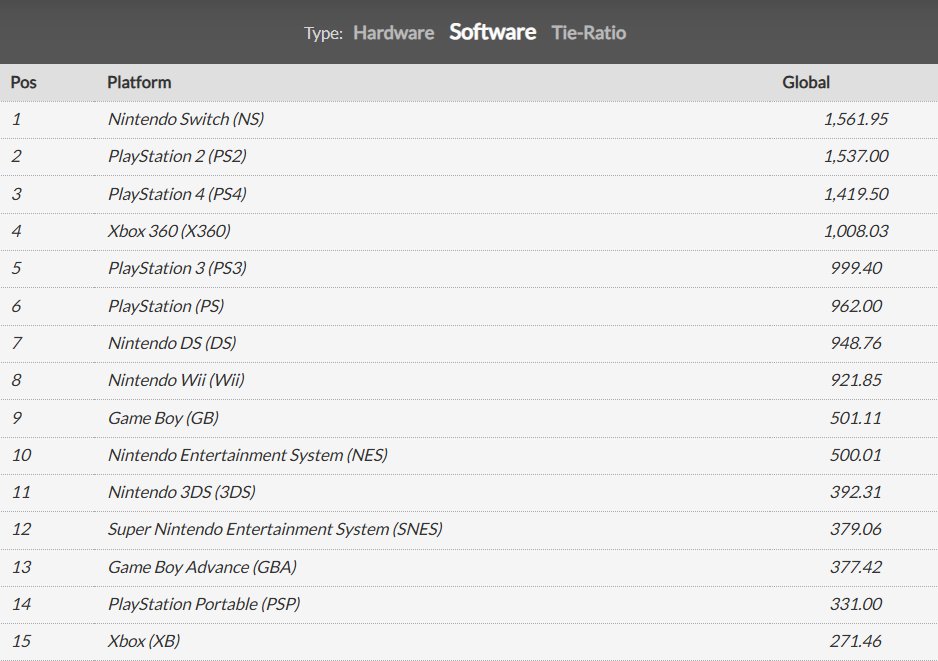
Task: Select the PlayStation Portable (PSP) platform
Action: pyautogui.click(x=205, y=604)
